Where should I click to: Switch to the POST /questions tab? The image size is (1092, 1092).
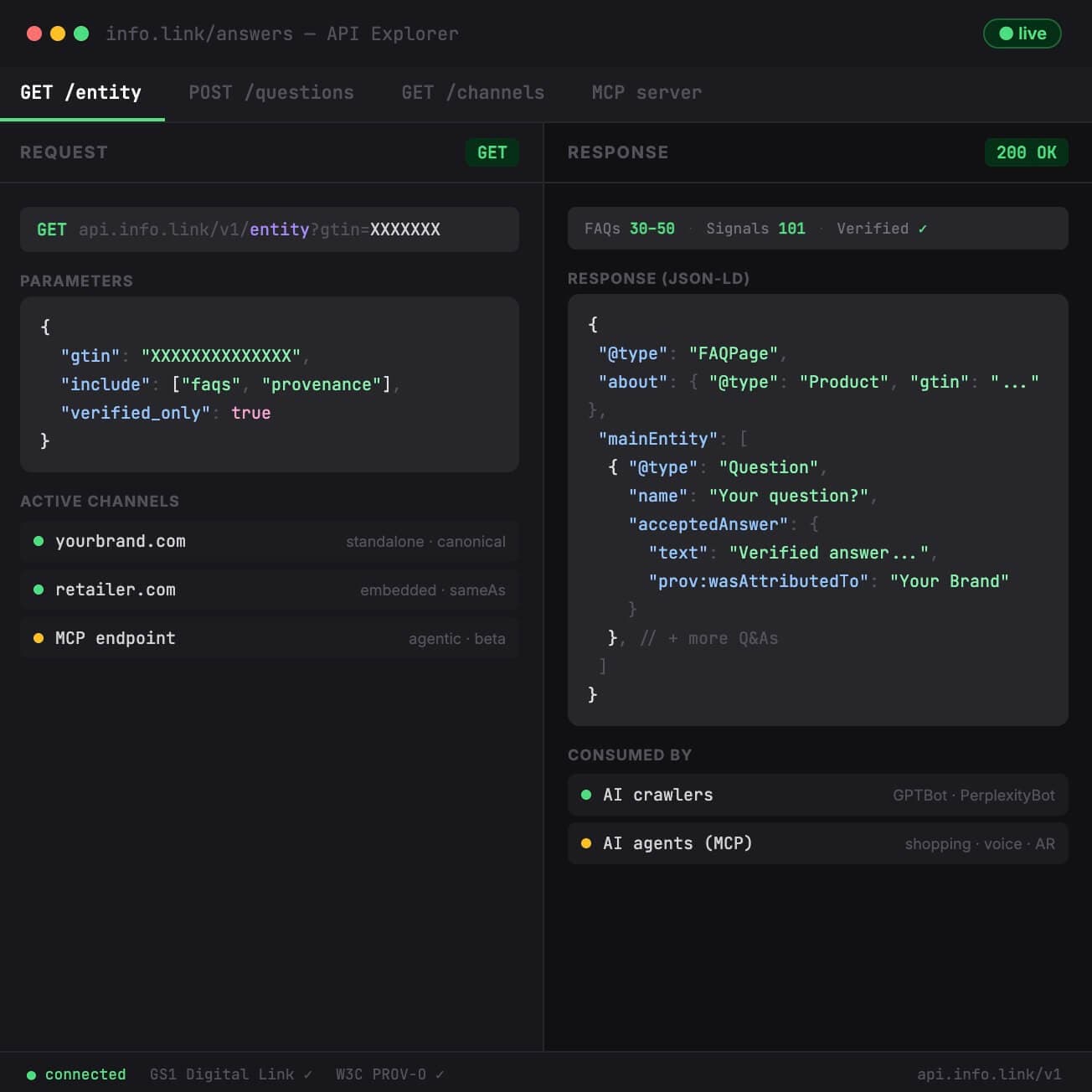[271, 92]
